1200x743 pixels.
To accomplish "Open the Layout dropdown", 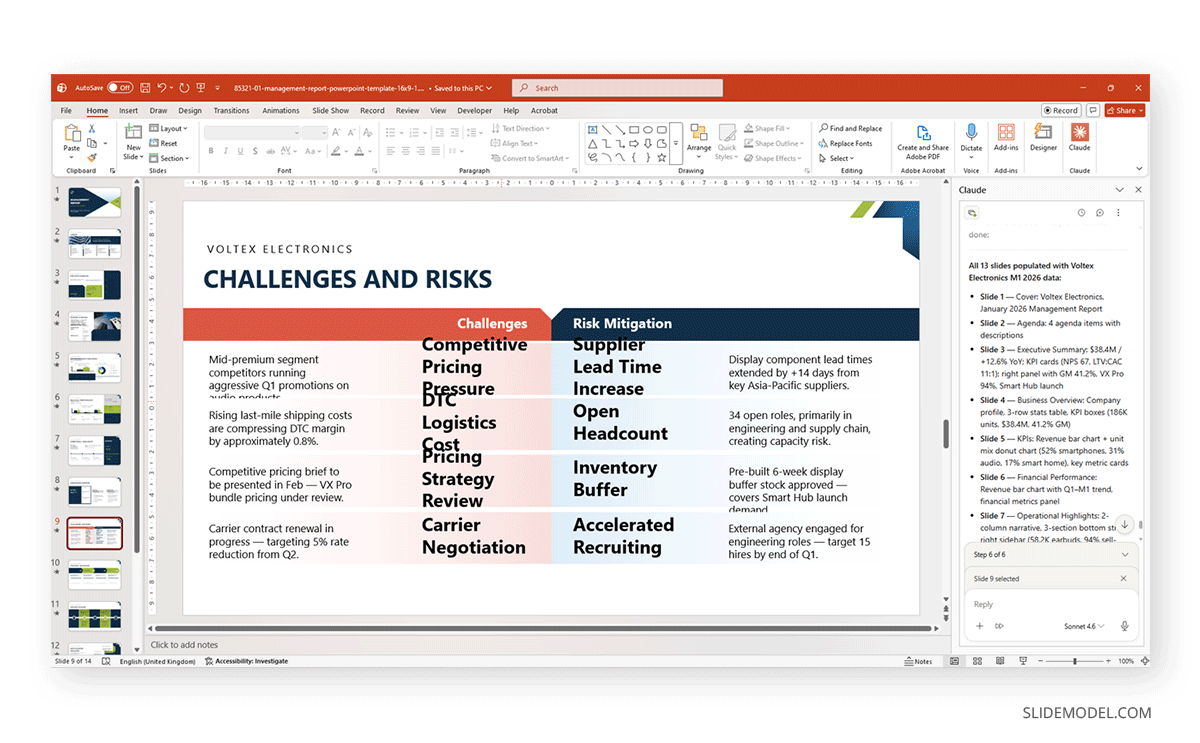I will pyautogui.click(x=169, y=128).
